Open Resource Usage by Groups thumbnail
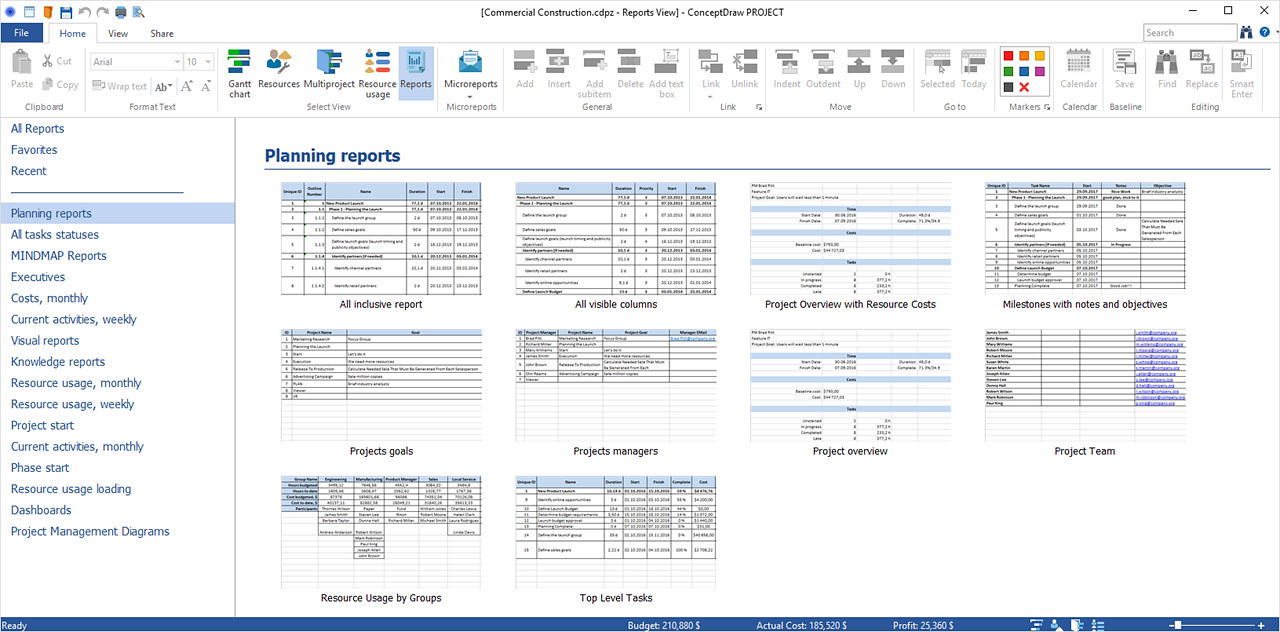Viewport: 1280px width, 632px height. 381,532
